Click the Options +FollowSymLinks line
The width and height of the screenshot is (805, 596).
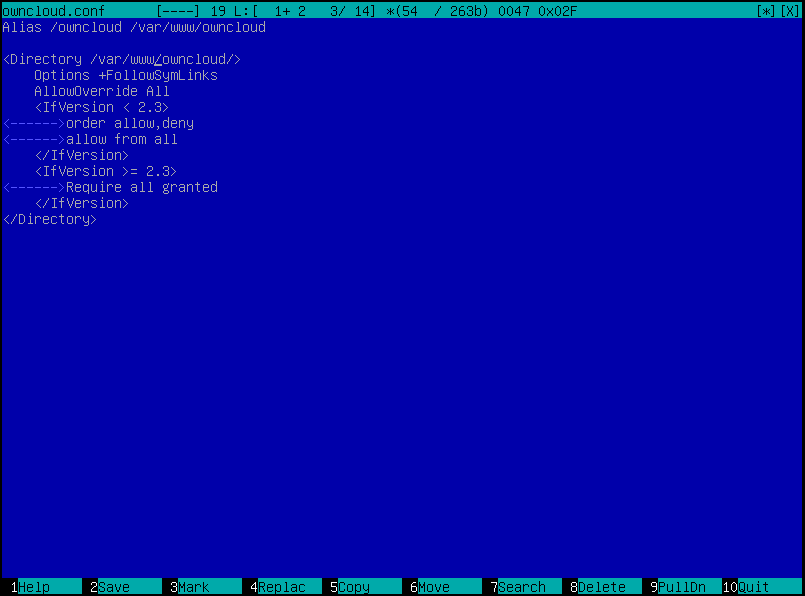[126, 75]
